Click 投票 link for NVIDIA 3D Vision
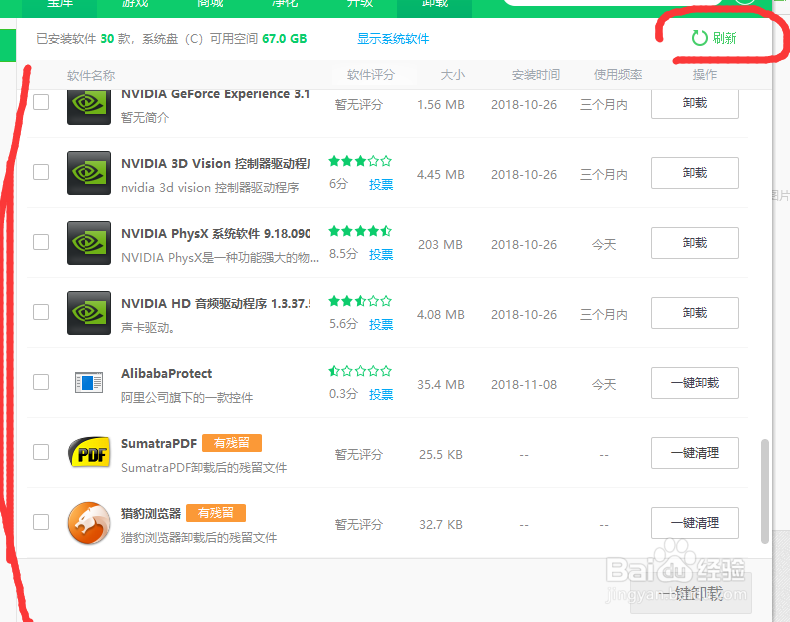 (381, 184)
